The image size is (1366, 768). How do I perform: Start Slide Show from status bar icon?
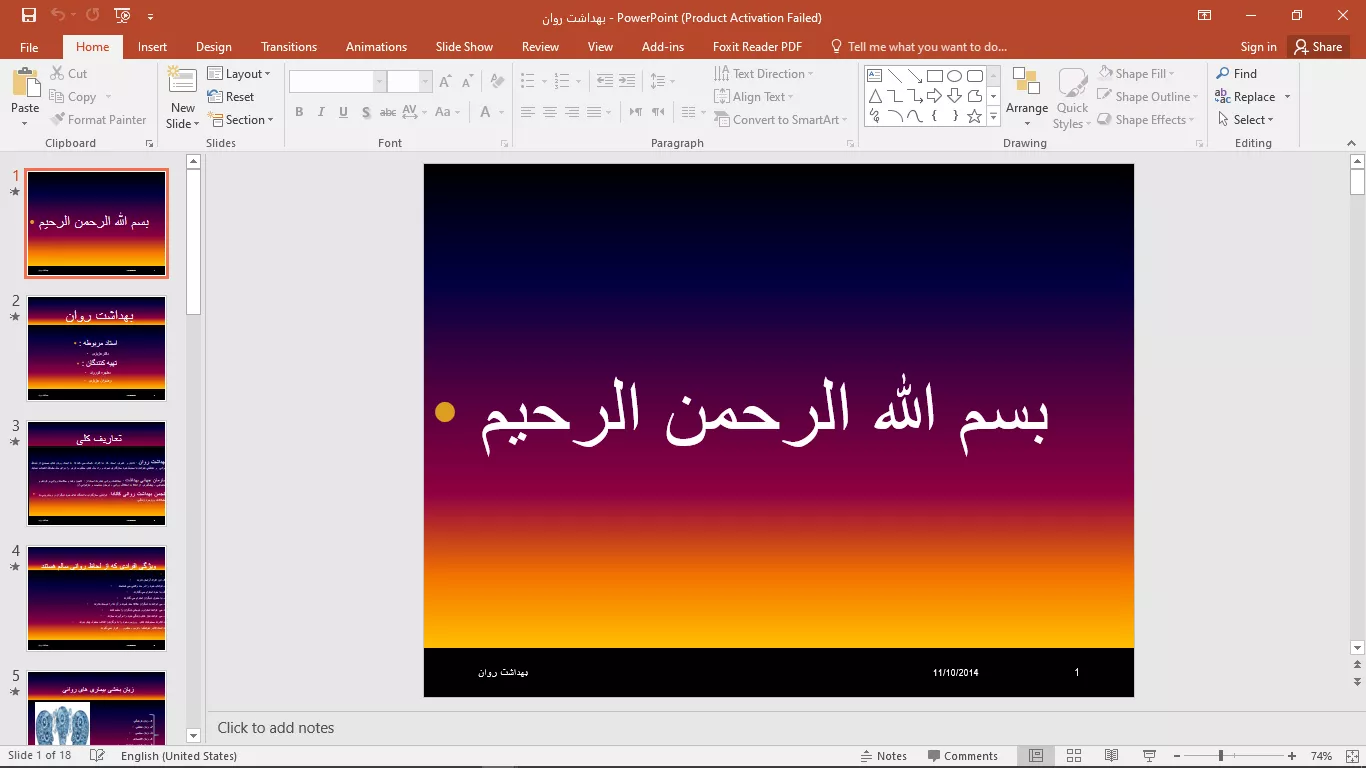1150,756
